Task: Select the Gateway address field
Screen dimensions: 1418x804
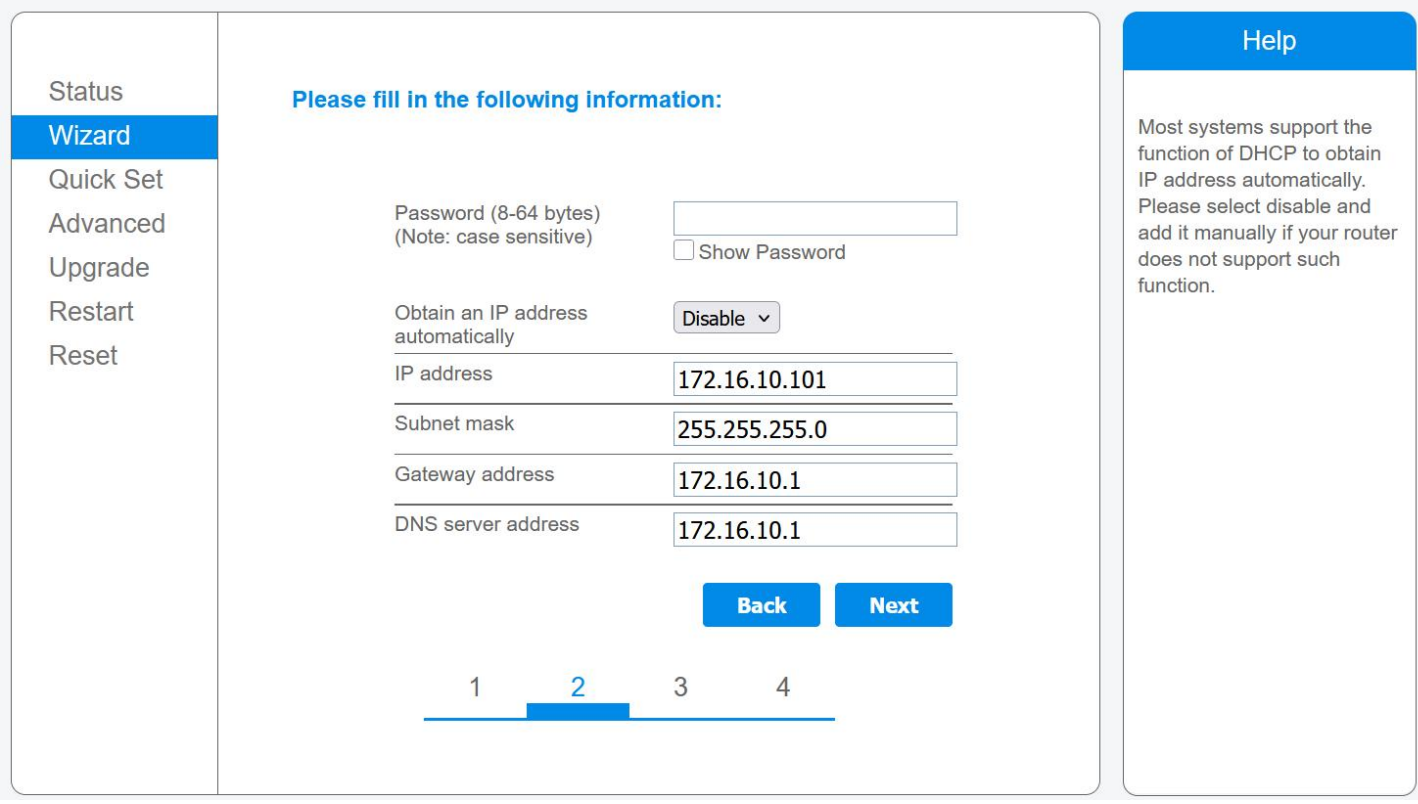Action: 814,480
